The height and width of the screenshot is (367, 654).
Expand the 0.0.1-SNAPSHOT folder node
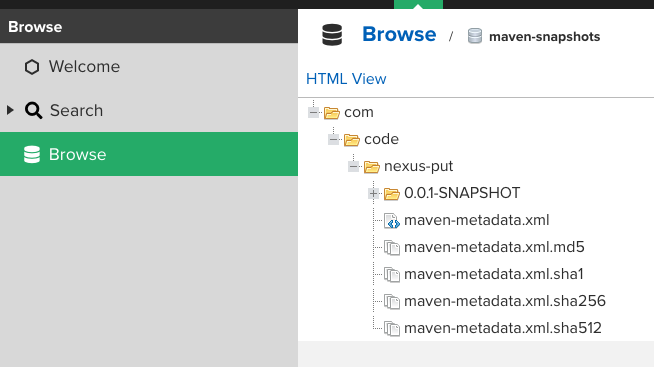(374, 194)
